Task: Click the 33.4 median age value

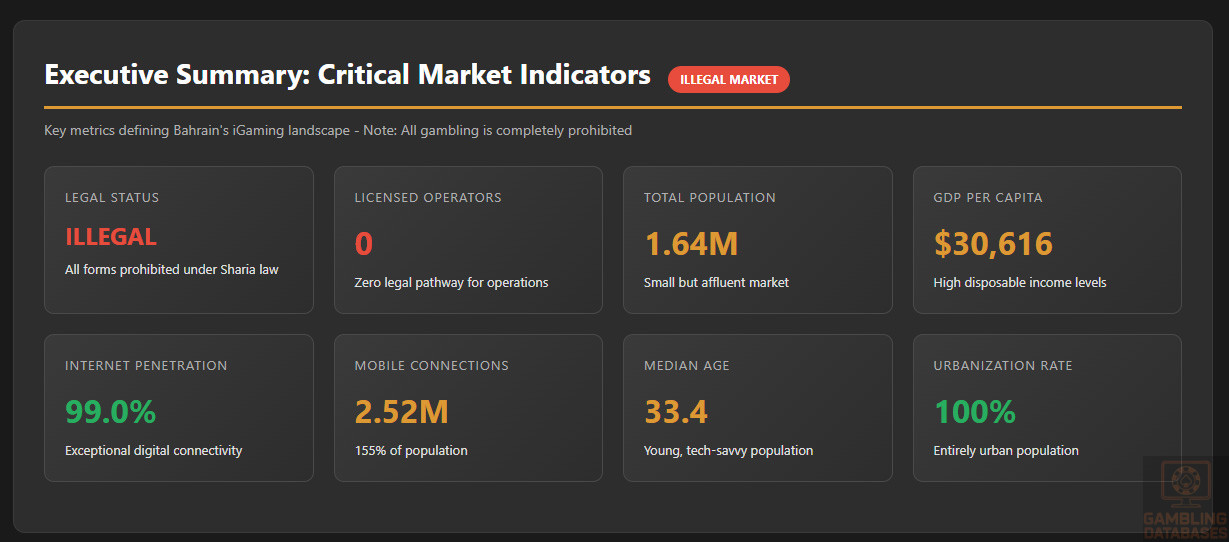Action: 676,411
